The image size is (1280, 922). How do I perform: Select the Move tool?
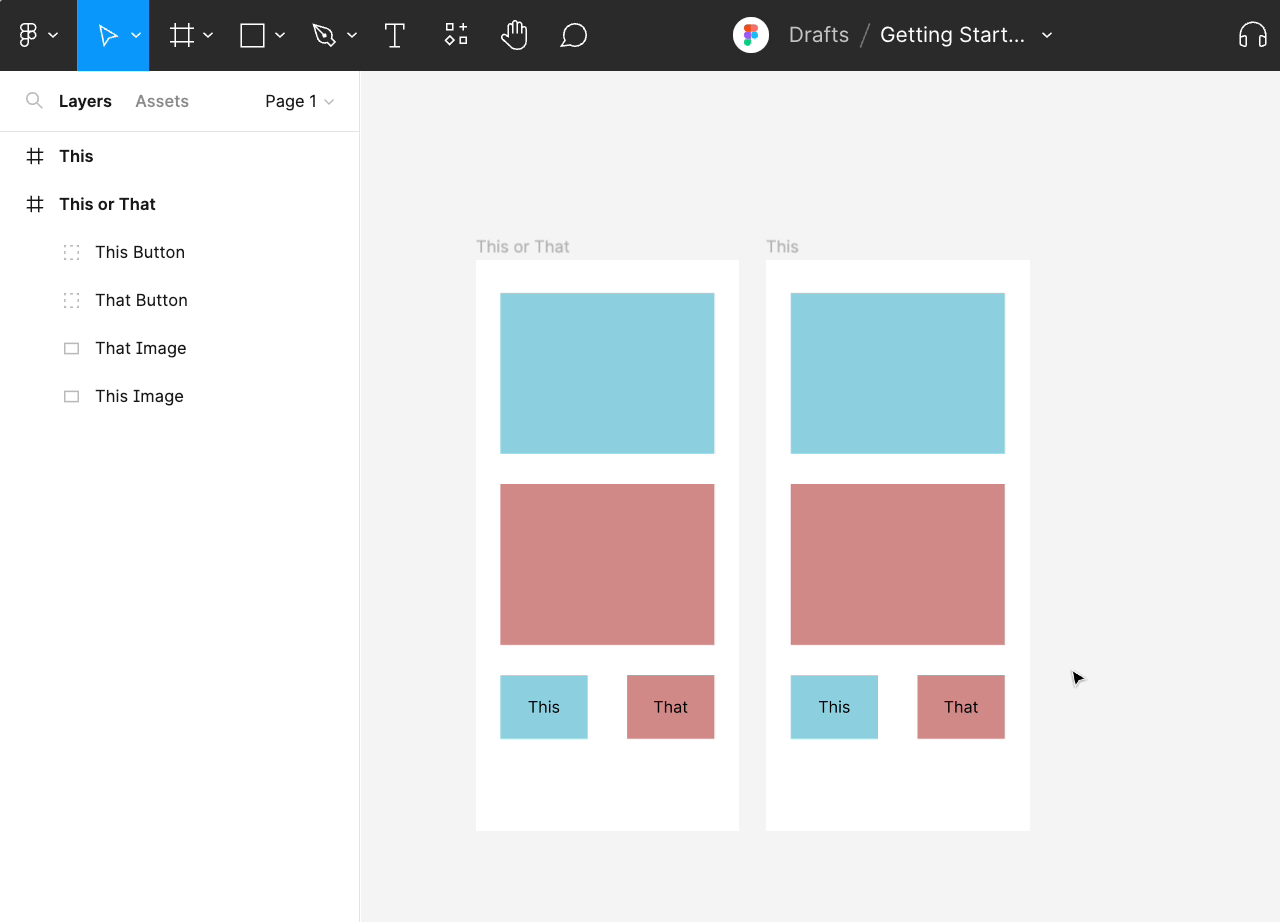(x=106, y=35)
